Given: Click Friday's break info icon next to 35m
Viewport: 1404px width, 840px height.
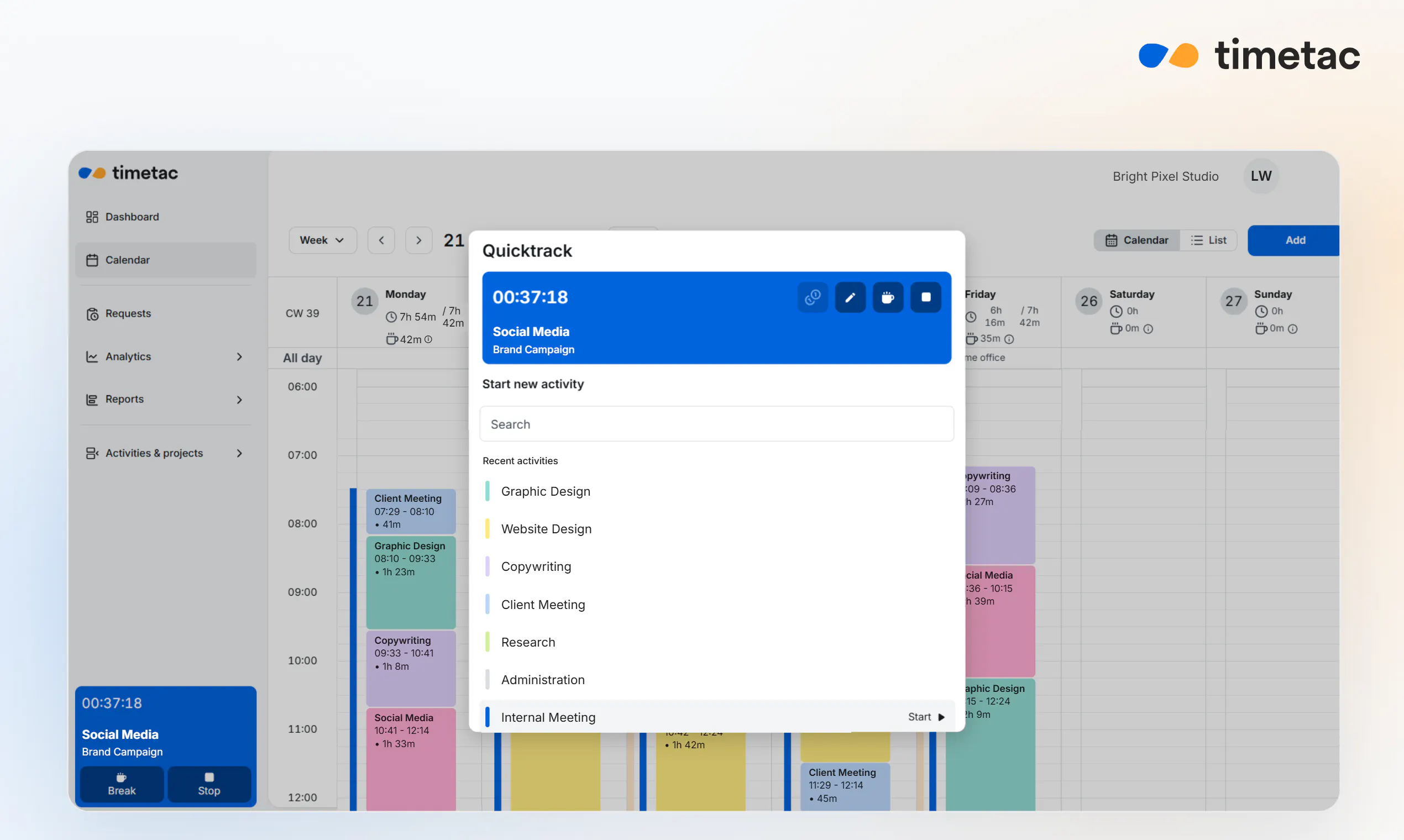Looking at the screenshot, I should click(x=1009, y=339).
